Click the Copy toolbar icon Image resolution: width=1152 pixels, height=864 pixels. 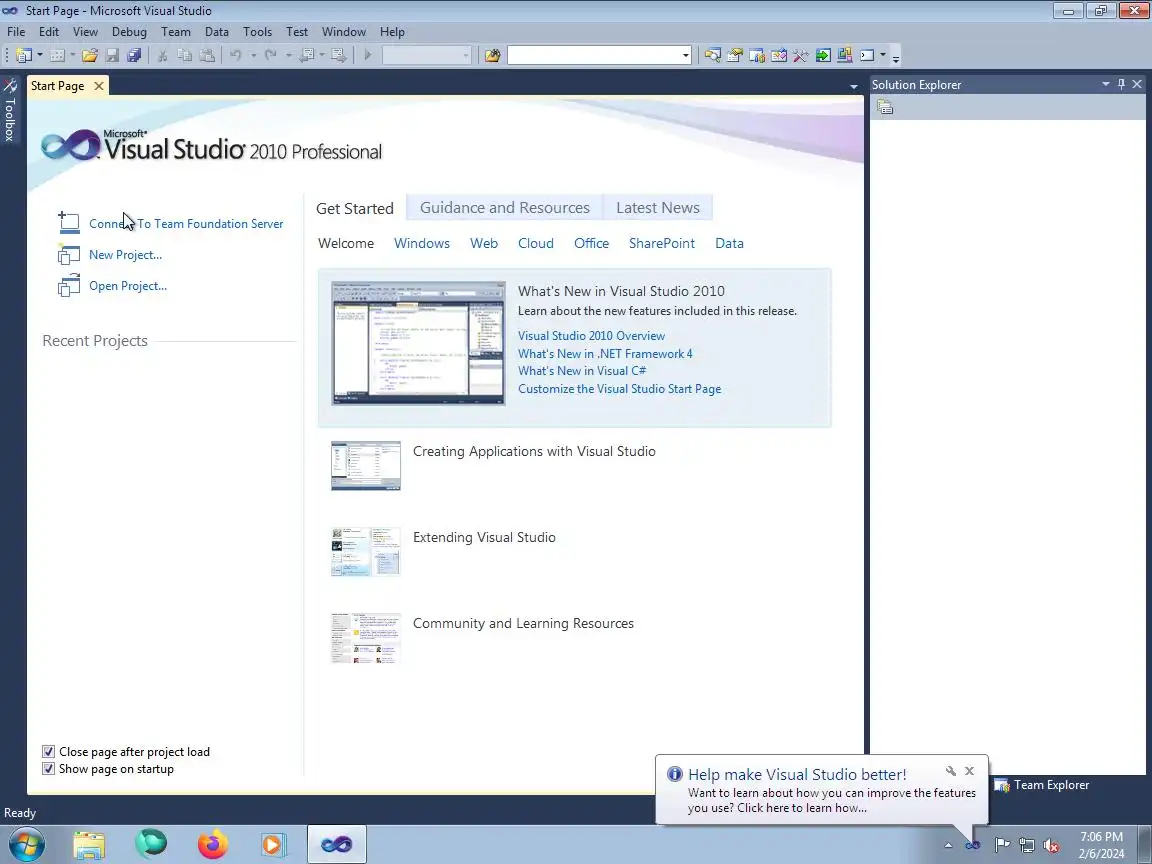(x=184, y=55)
